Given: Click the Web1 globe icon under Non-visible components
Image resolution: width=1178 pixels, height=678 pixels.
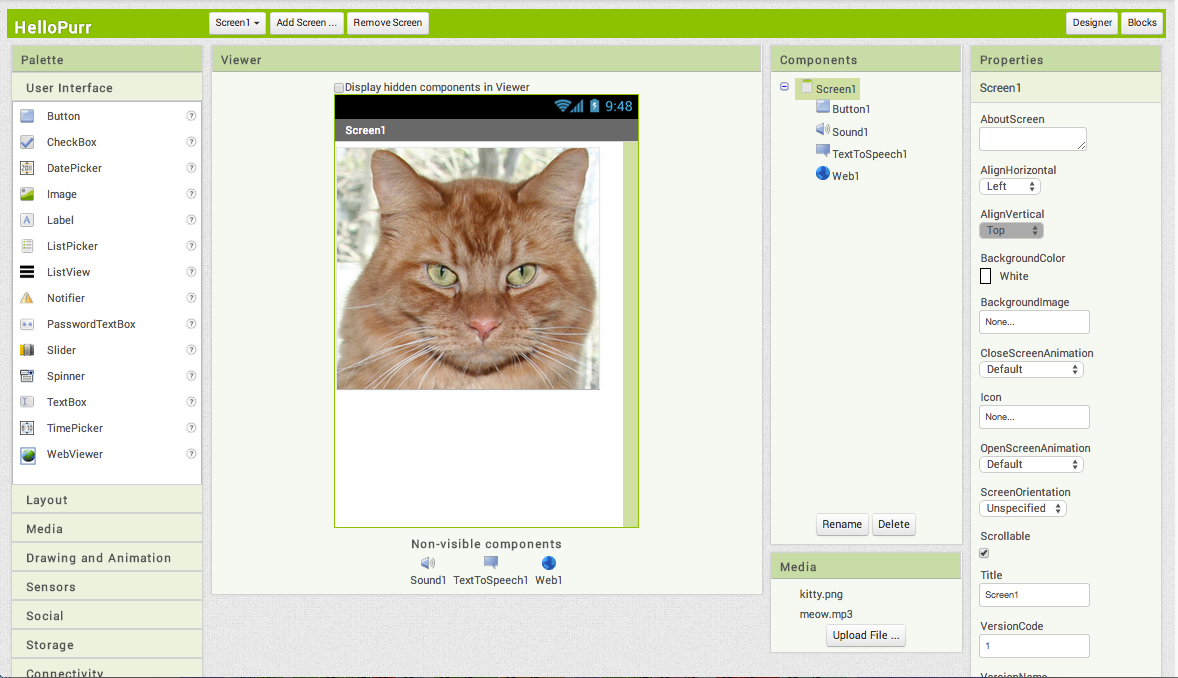Looking at the screenshot, I should tap(548, 563).
